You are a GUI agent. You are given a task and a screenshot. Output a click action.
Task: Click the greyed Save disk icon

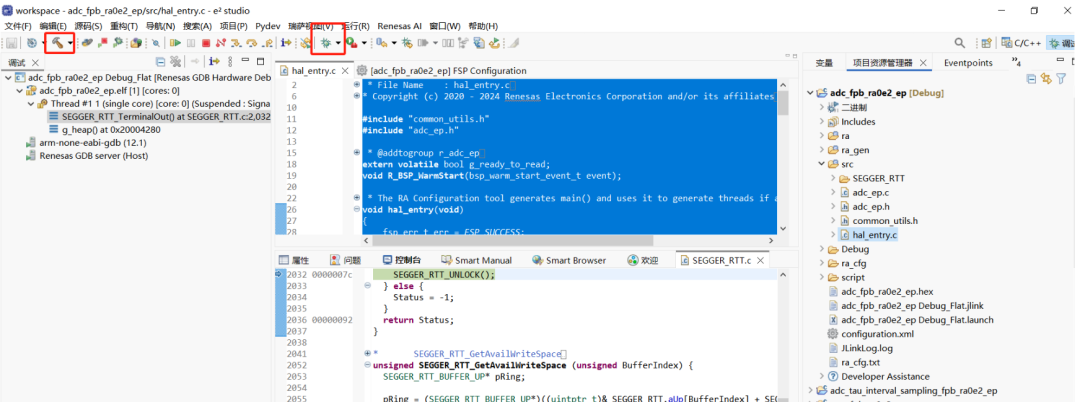(x=11, y=43)
